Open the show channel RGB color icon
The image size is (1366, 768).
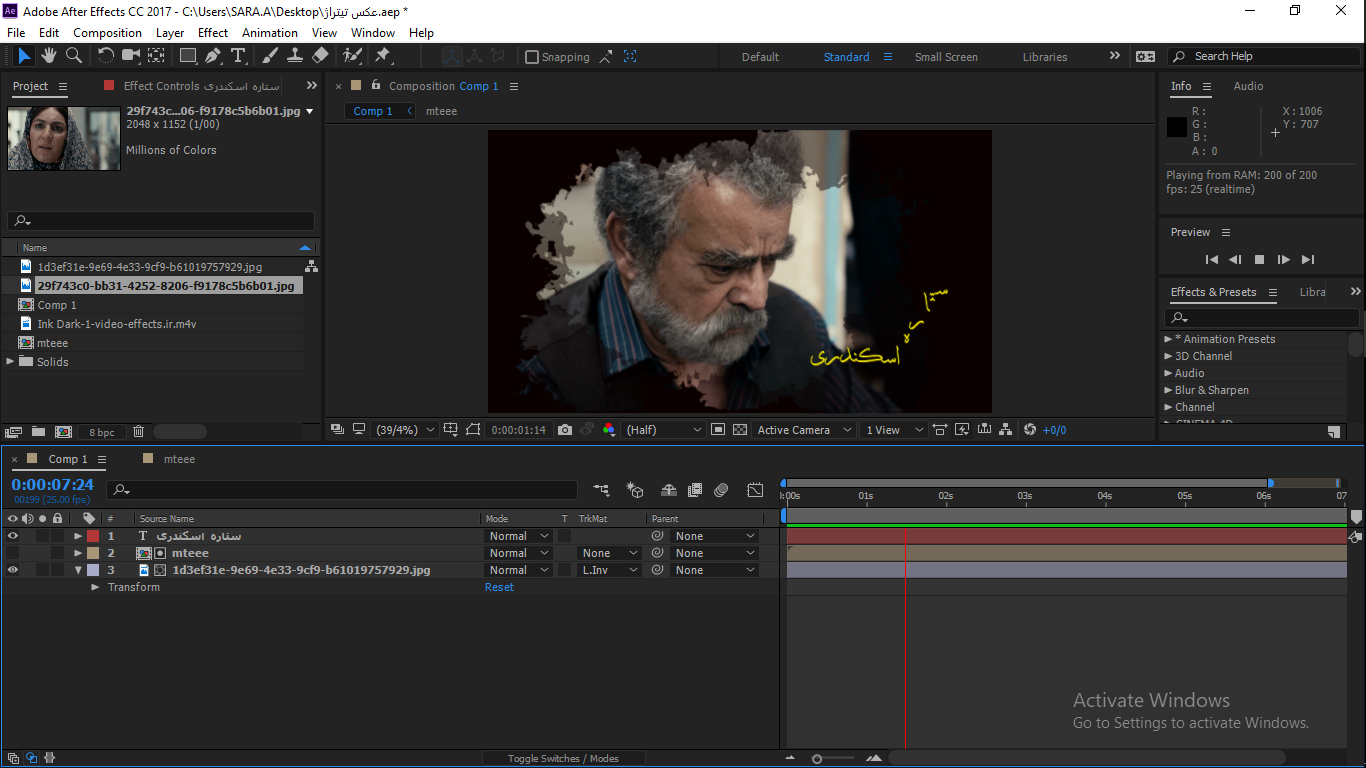click(x=609, y=430)
